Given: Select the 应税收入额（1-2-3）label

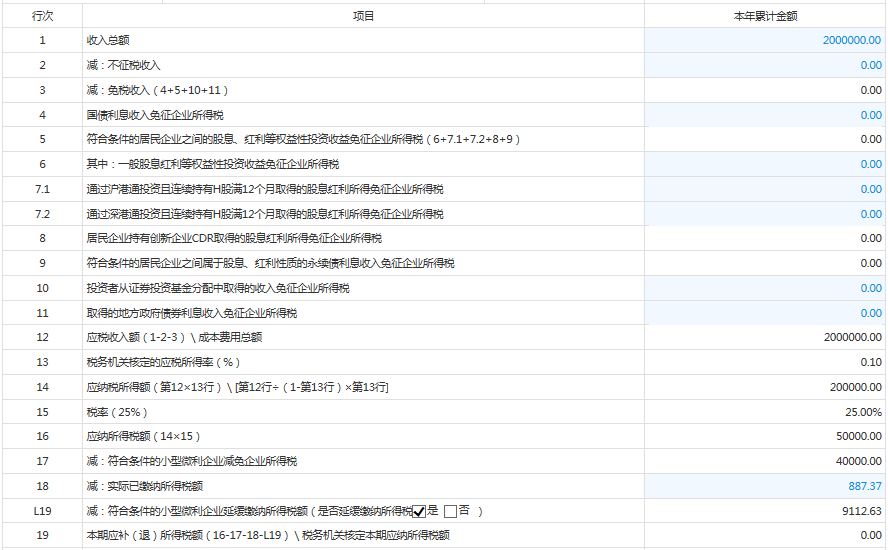Looking at the screenshot, I should [174, 338].
